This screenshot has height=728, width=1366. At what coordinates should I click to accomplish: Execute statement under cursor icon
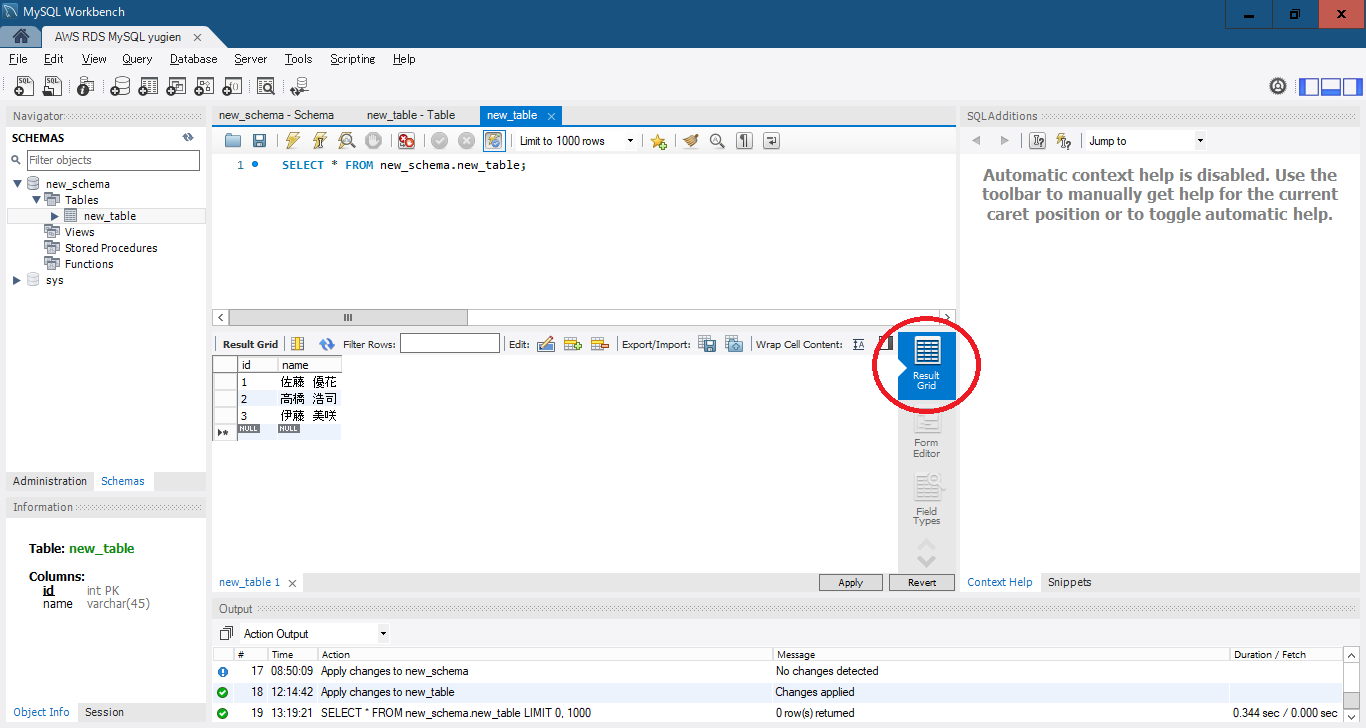pos(320,141)
